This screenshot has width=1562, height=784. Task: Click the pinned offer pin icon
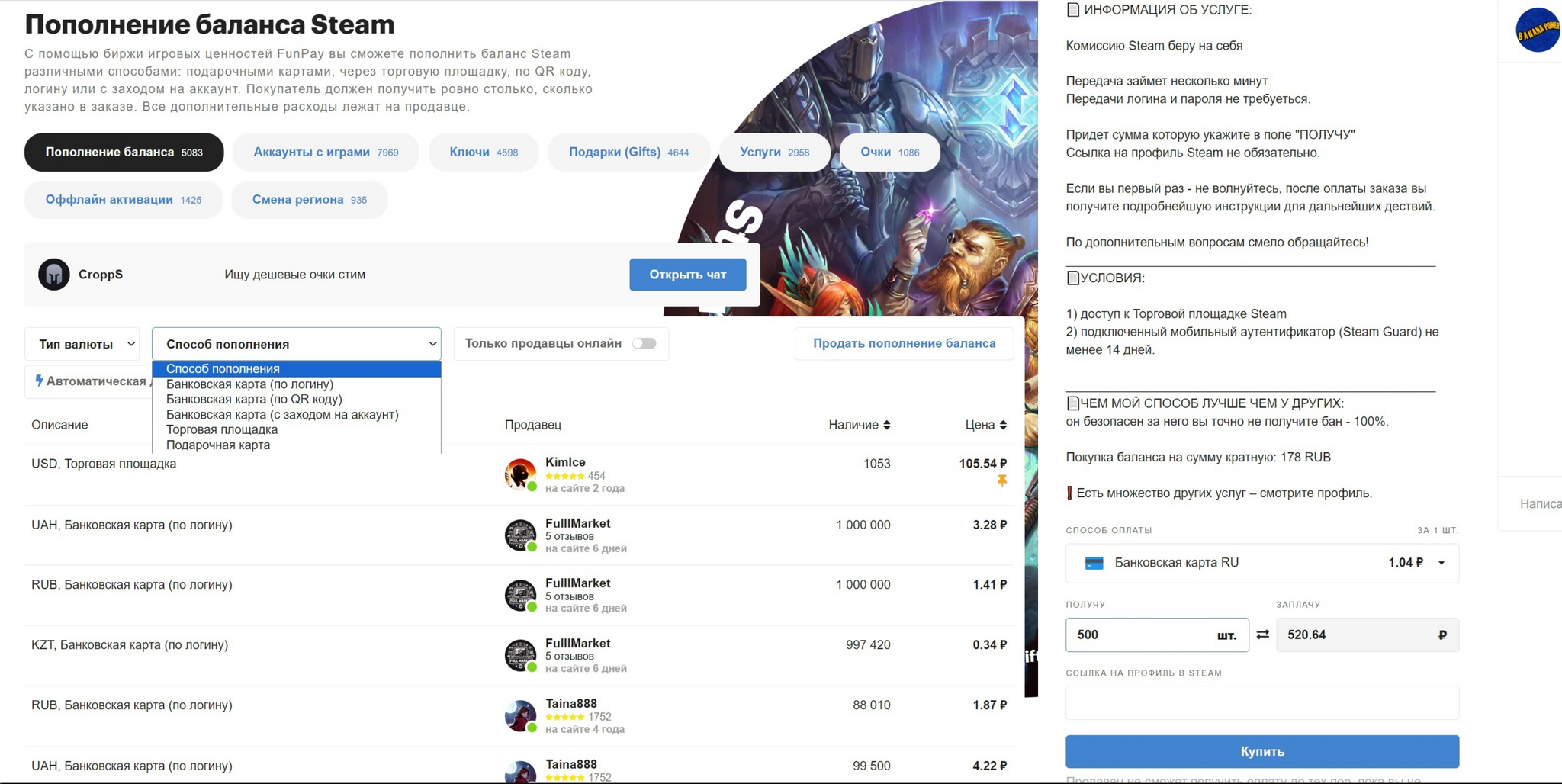1002,480
